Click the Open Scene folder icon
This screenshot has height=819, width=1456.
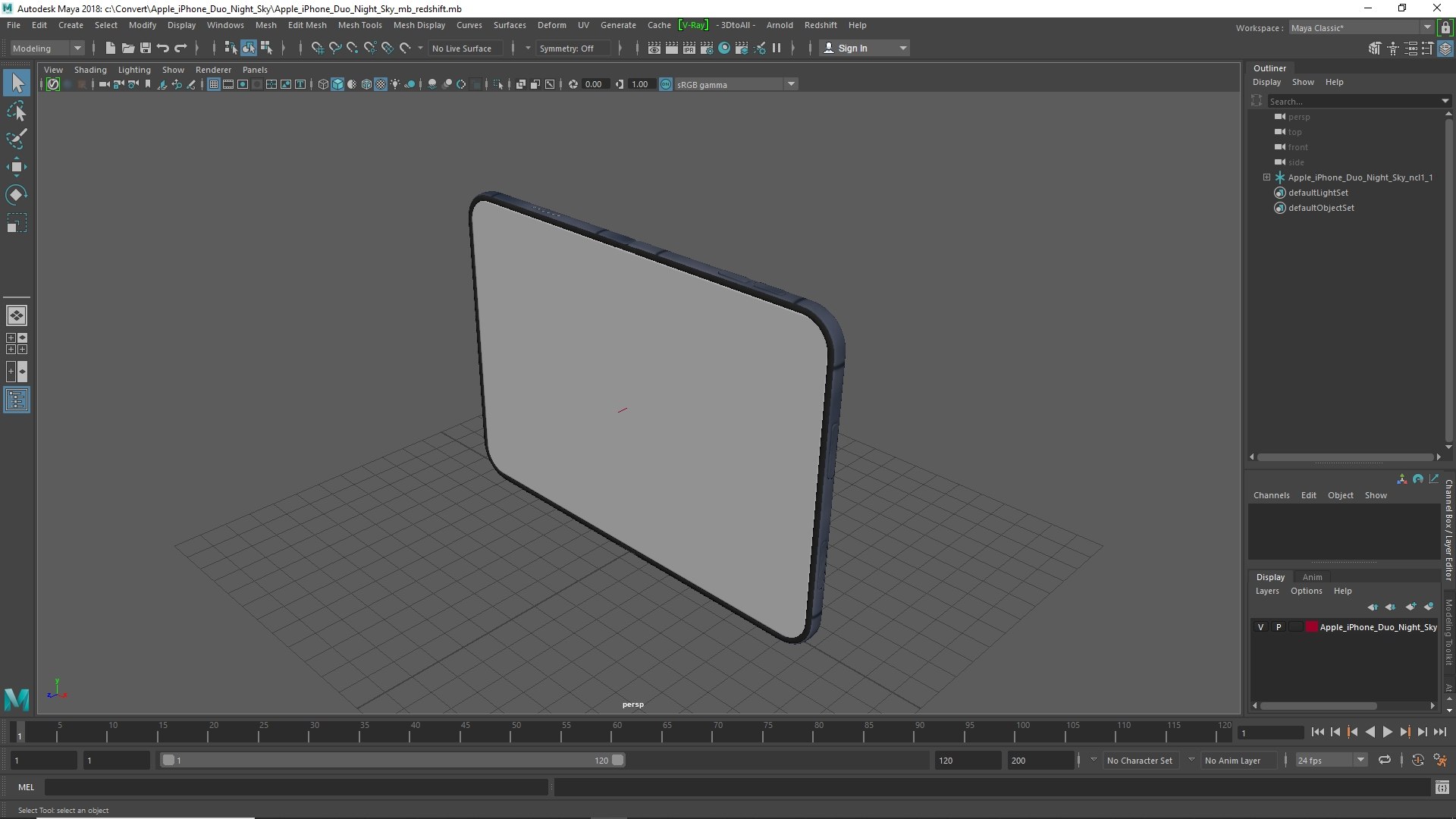[x=128, y=48]
